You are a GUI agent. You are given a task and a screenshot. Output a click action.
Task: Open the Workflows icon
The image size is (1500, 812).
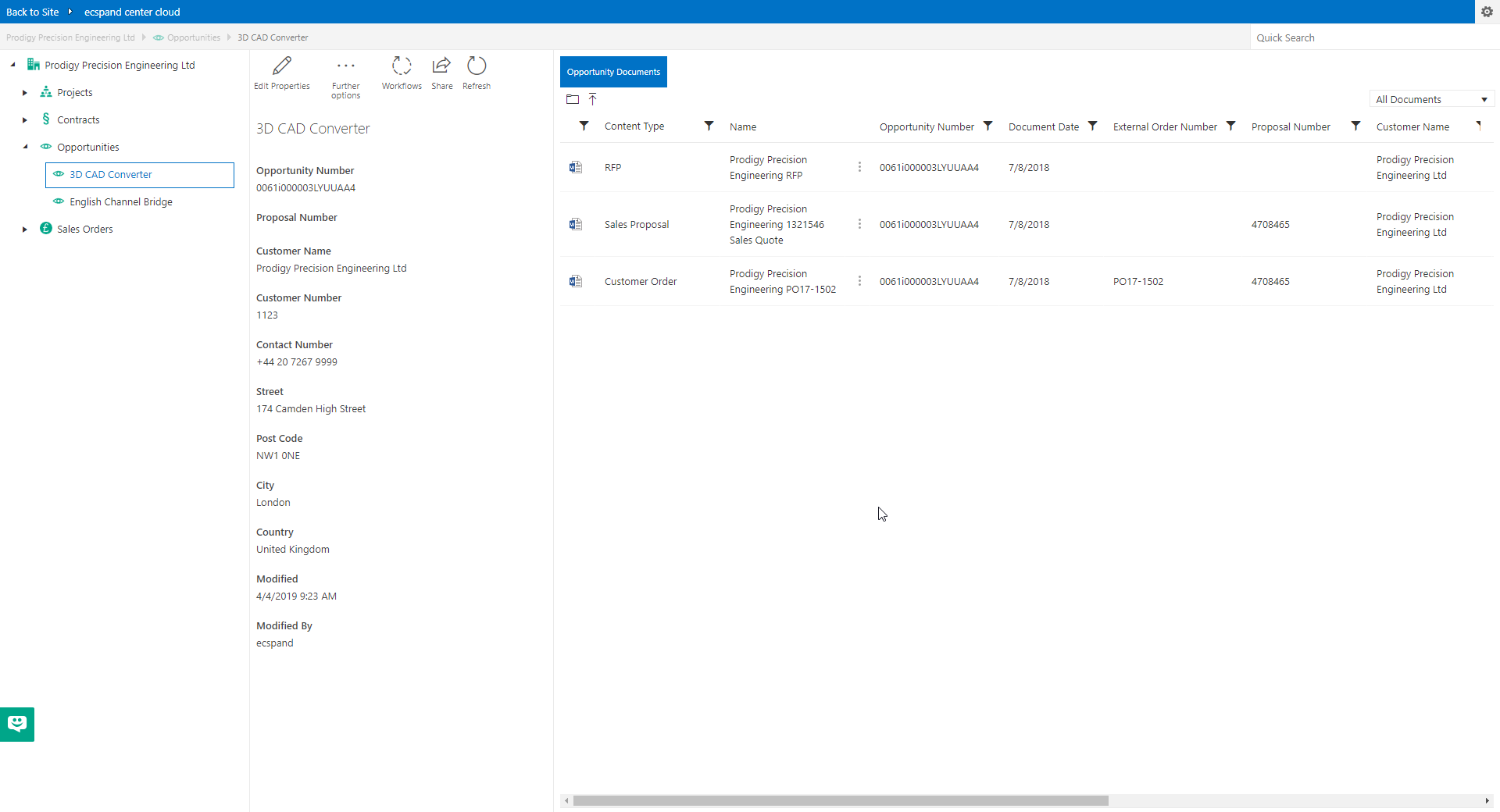[402, 66]
